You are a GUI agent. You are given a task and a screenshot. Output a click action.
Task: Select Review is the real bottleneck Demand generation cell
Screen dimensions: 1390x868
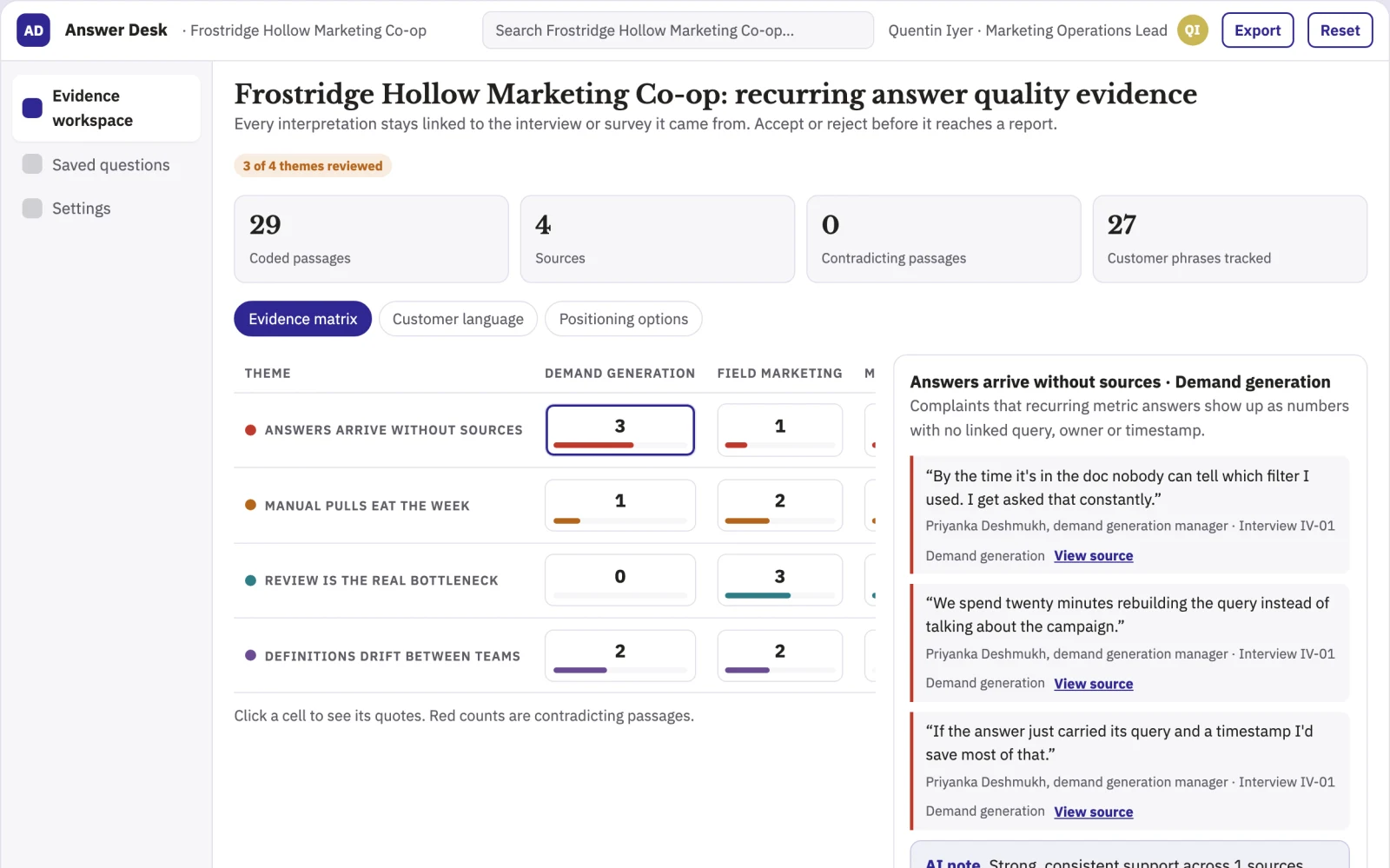(620, 580)
